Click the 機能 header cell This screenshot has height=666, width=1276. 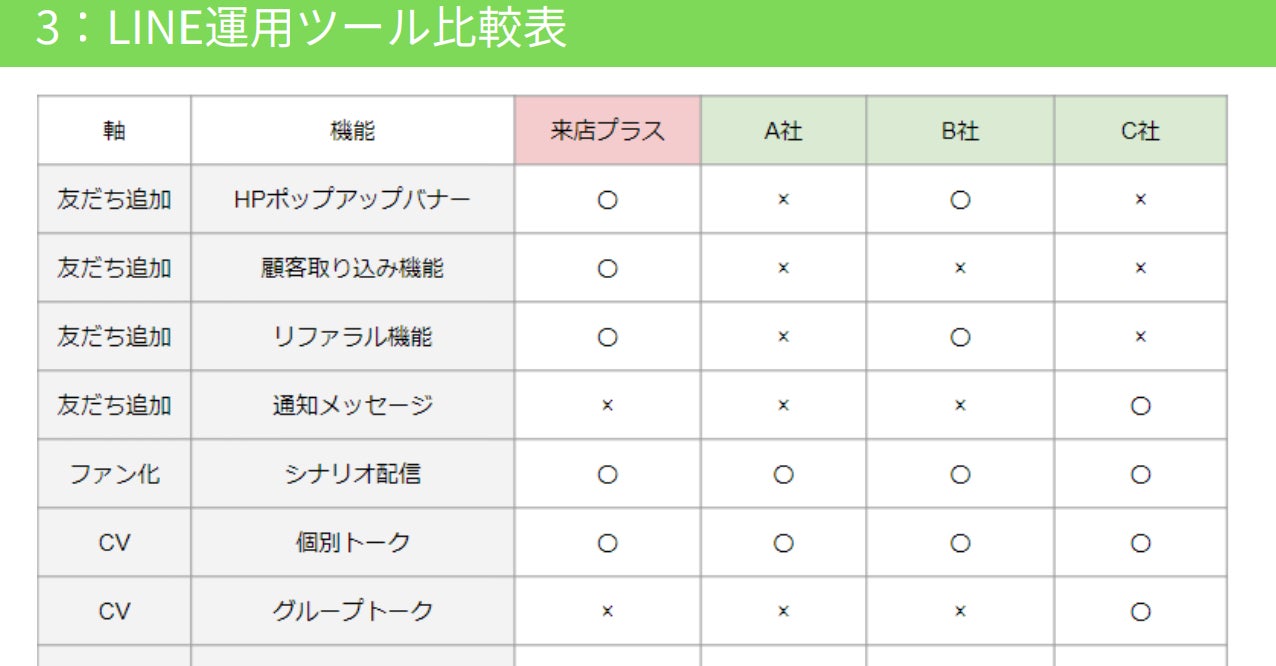pos(352,131)
